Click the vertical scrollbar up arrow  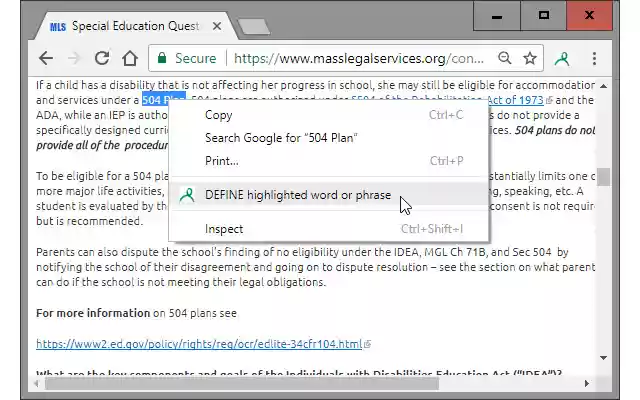pos(603,86)
